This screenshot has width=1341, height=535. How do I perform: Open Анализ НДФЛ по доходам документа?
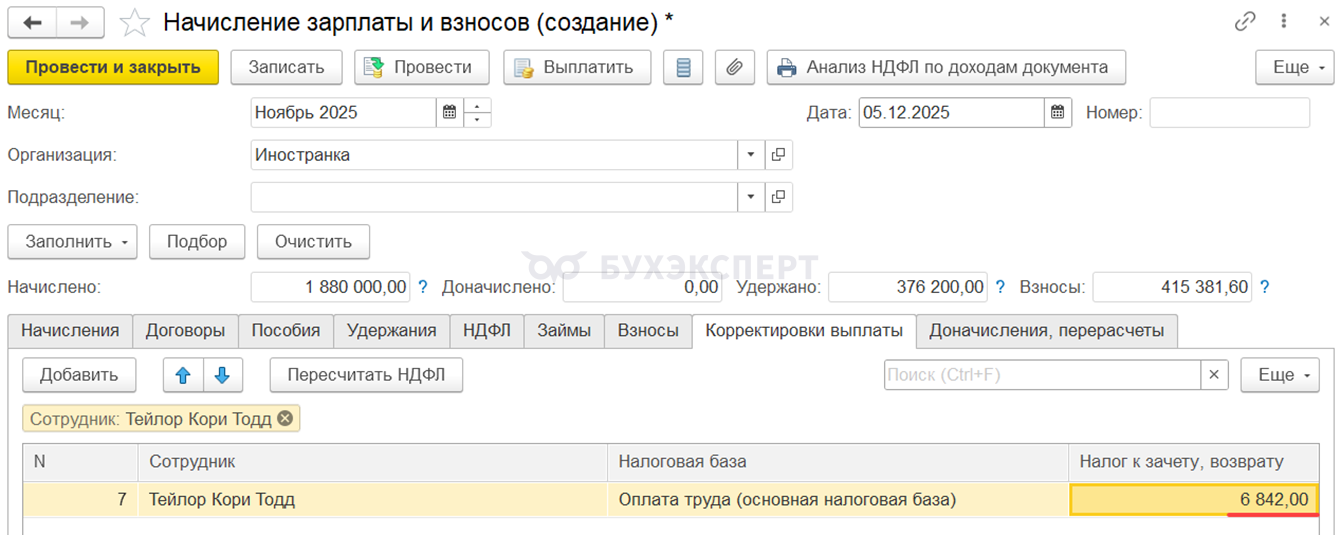tap(946, 67)
